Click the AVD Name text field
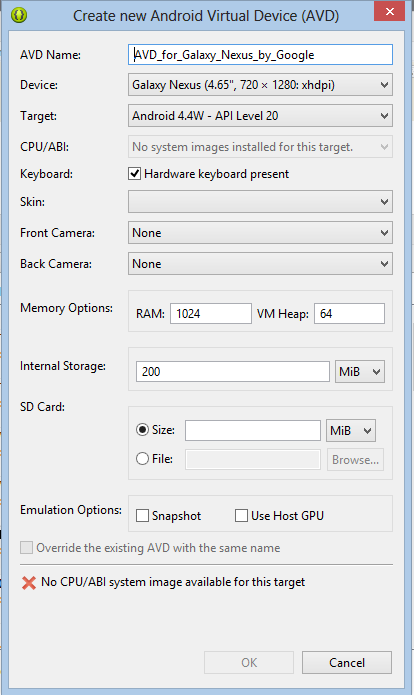Image resolution: width=414 pixels, height=695 pixels. 260,55
